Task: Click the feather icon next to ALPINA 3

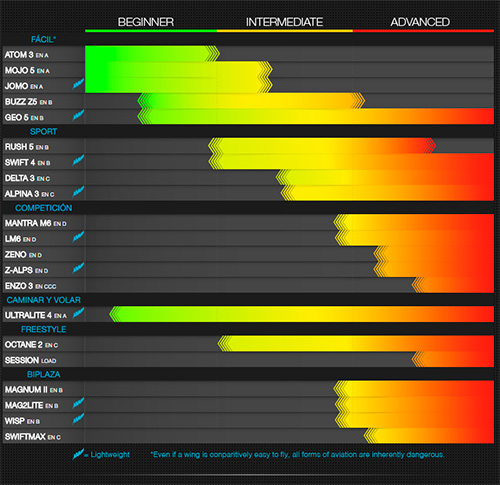Action: [78, 191]
